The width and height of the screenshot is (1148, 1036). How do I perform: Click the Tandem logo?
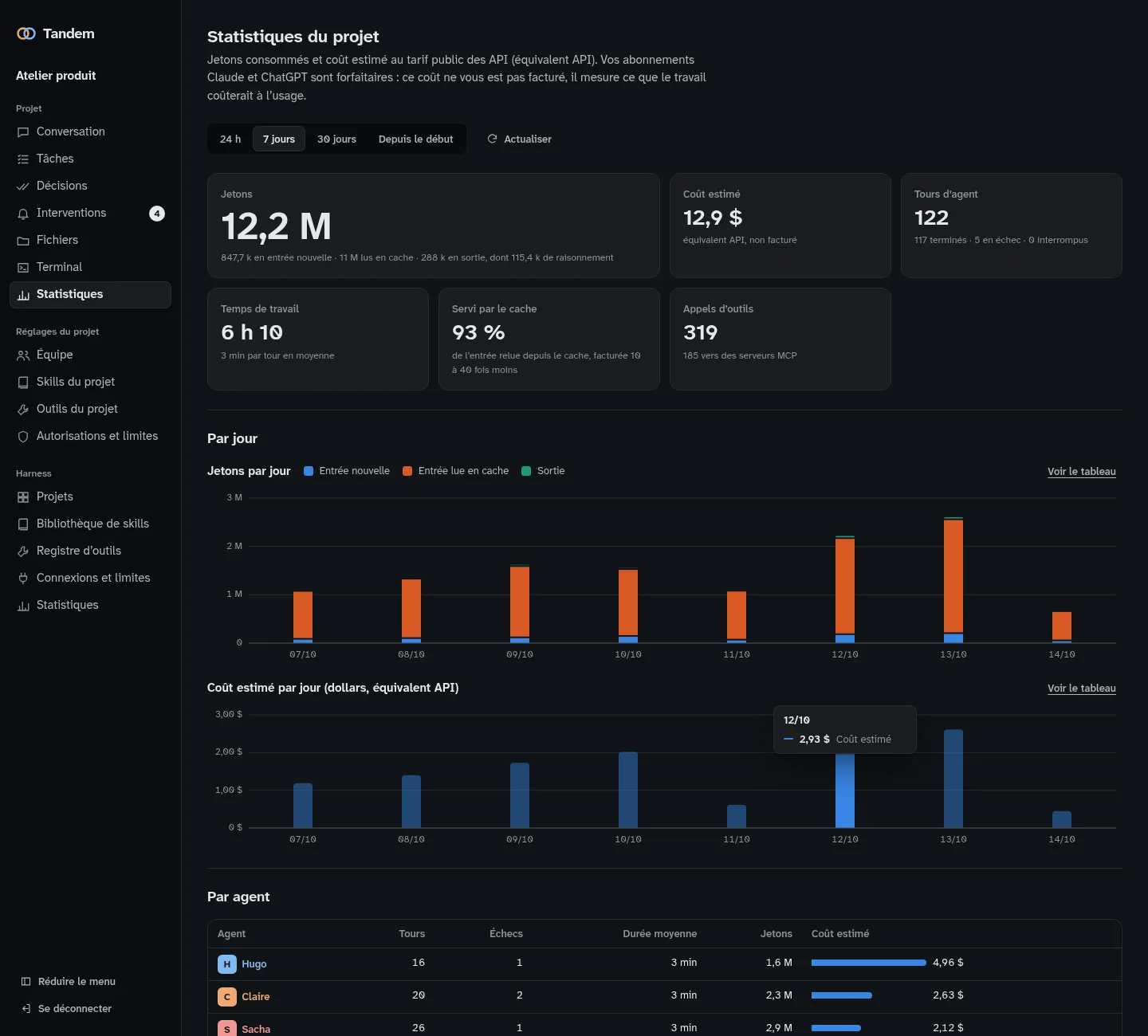tap(26, 33)
